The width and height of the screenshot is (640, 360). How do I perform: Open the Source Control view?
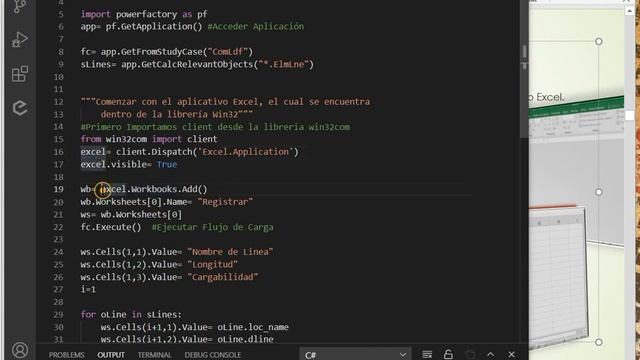[x=19, y=6]
